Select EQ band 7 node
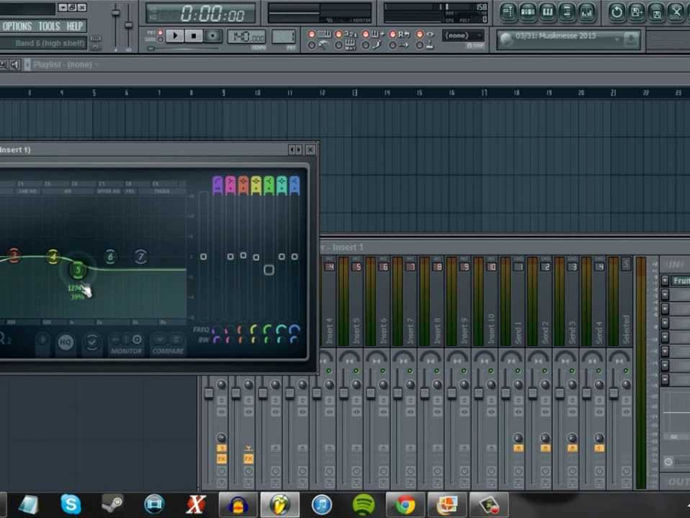Image resolution: width=690 pixels, height=518 pixels. click(x=141, y=256)
